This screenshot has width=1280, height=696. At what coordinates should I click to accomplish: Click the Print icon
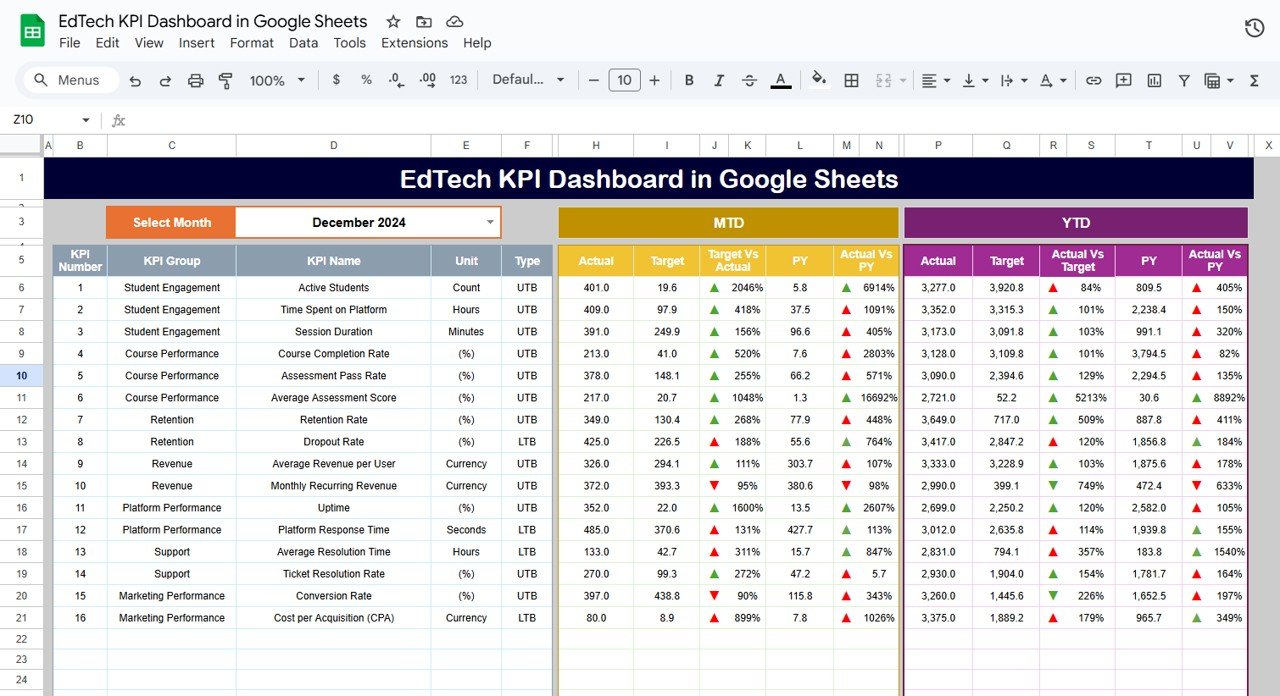pos(195,80)
